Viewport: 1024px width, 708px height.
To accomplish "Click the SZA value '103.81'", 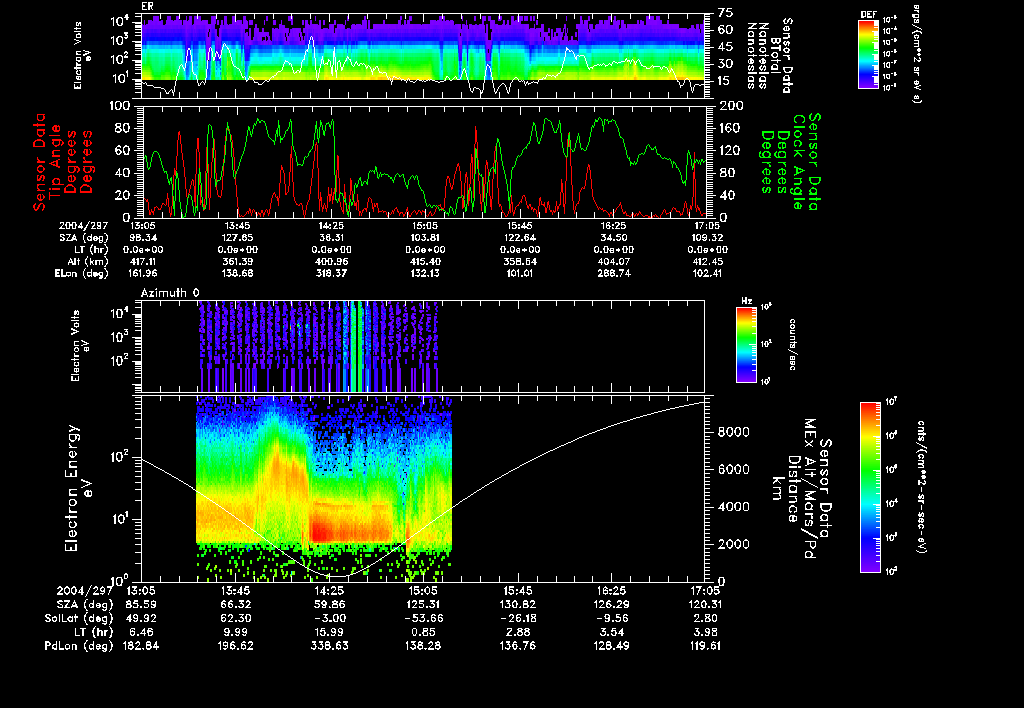I will [425, 238].
